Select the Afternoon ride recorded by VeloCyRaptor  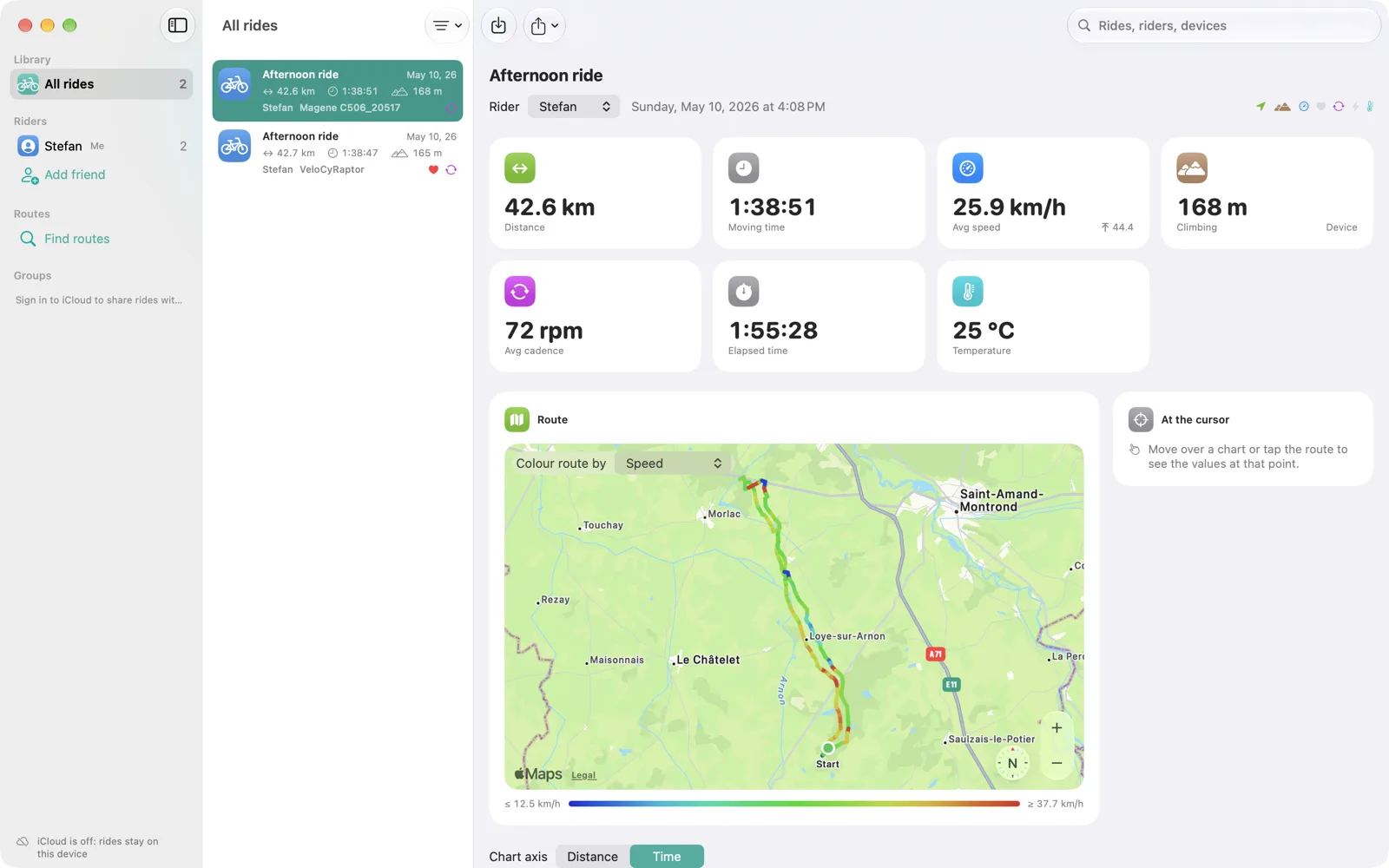click(338, 153)
